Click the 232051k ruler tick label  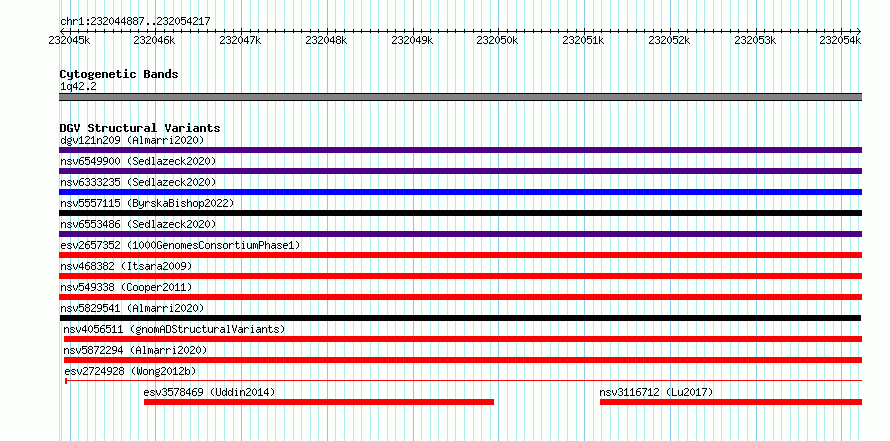[583, 40]
